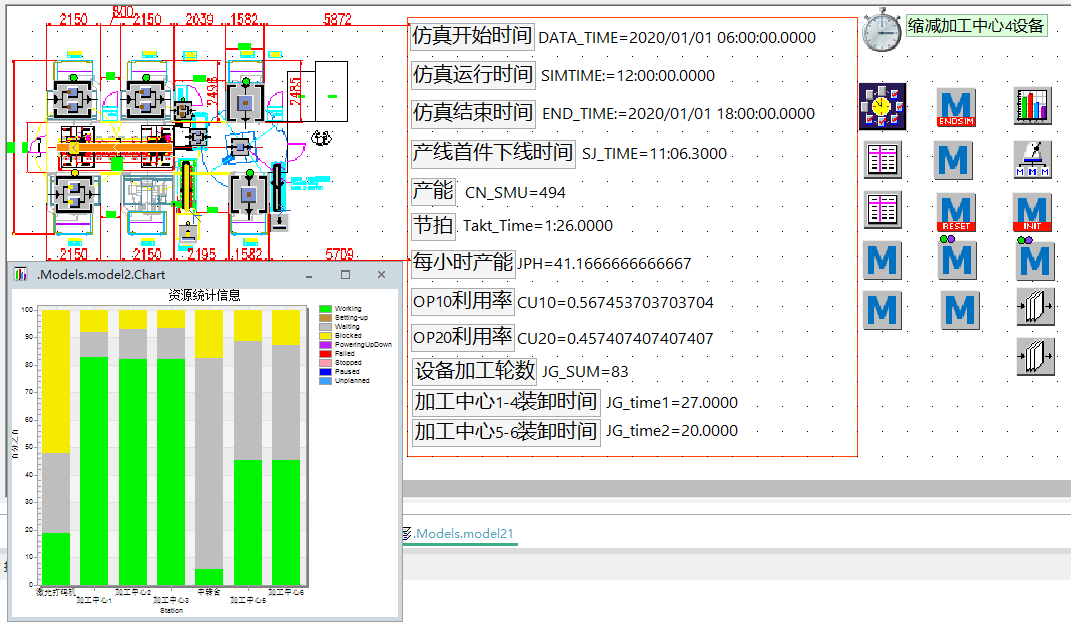Open the ENDSIM method icon

[956, 106]
